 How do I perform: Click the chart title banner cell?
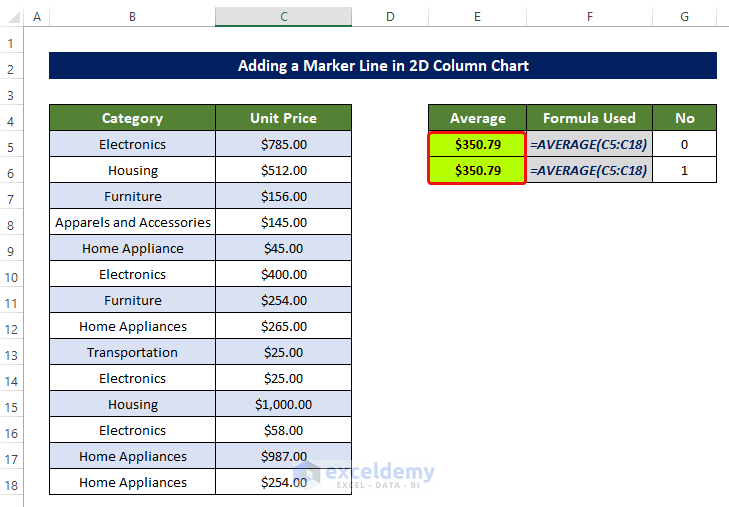click(x=383, y=66)
